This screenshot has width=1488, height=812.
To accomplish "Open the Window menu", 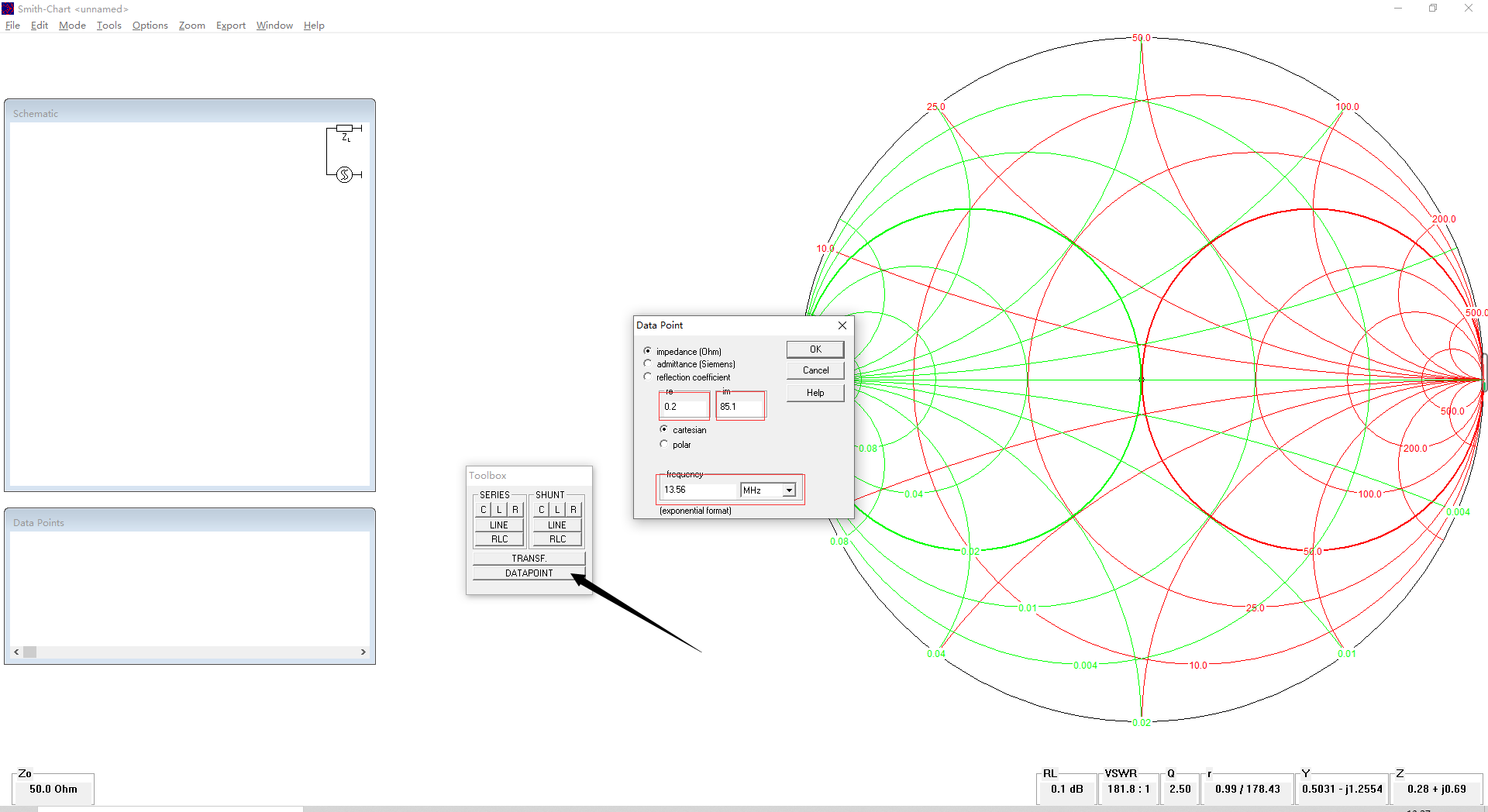I will [274, 26].
